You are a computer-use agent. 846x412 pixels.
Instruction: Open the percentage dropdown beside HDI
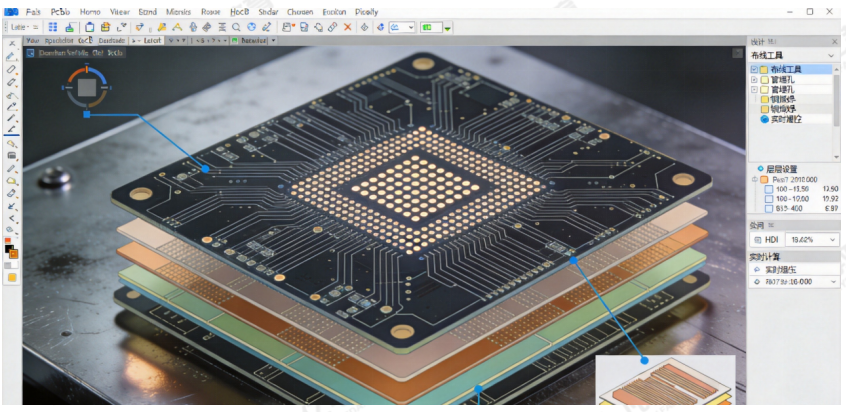click(812, 239)
